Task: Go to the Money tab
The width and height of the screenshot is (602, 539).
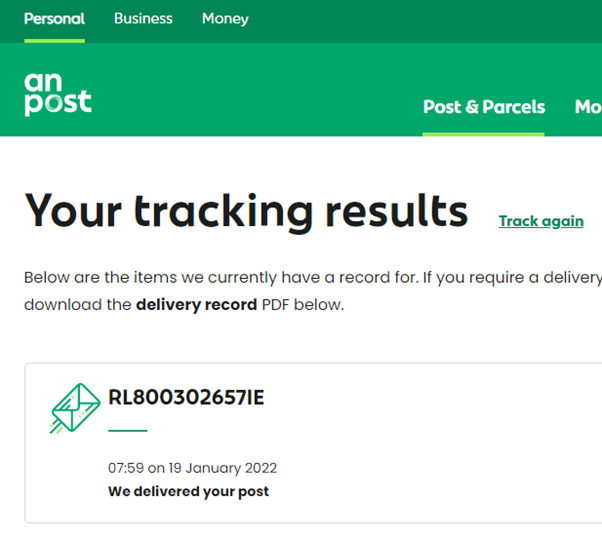Action: coord(225,19)
